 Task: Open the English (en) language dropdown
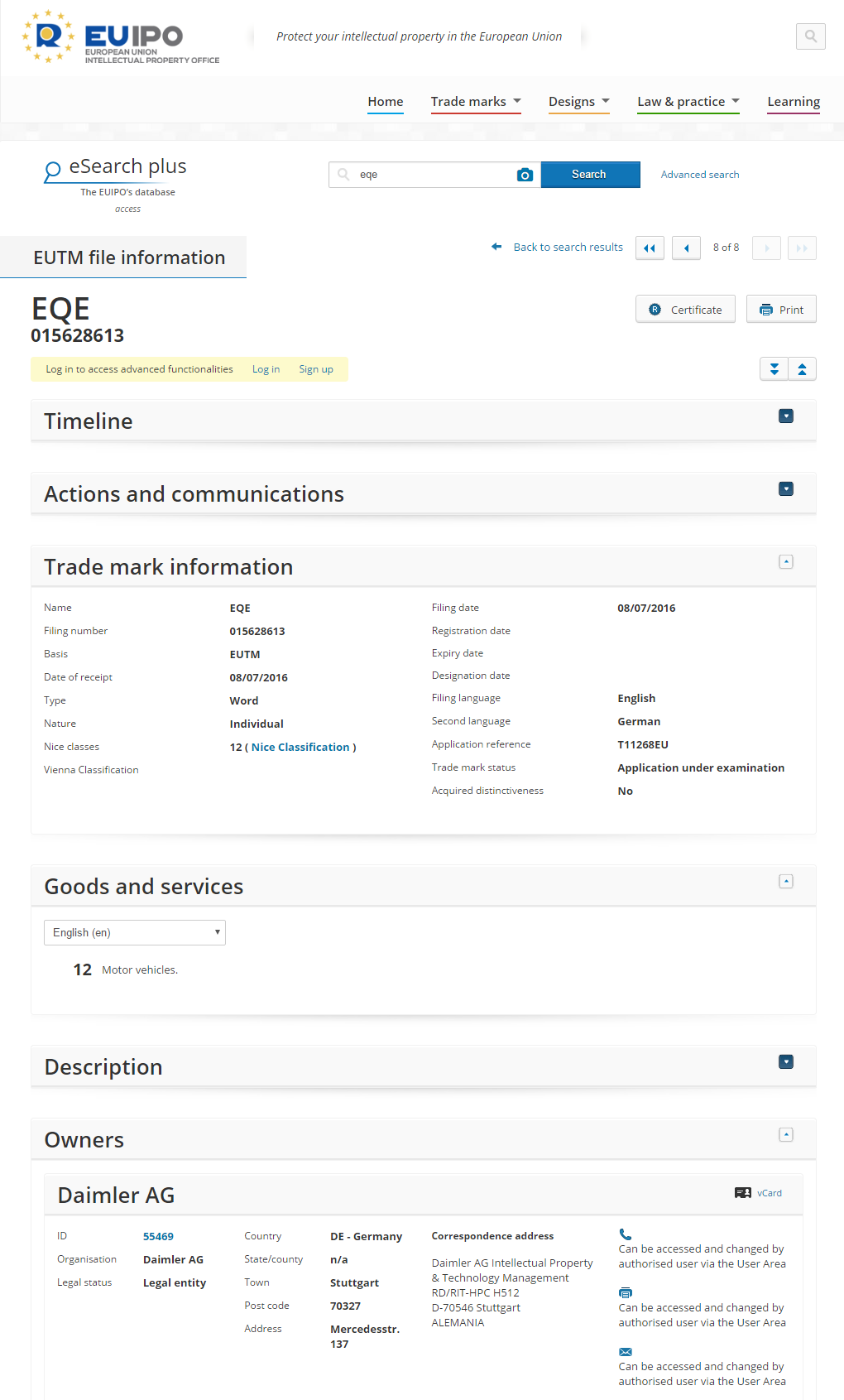click(134, 932)
